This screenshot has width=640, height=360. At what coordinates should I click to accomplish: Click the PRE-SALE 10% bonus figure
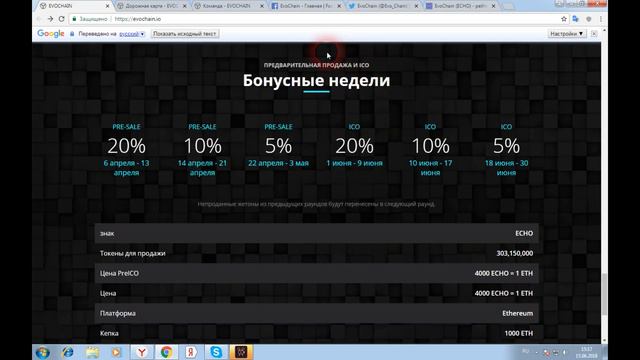(202, 146)
